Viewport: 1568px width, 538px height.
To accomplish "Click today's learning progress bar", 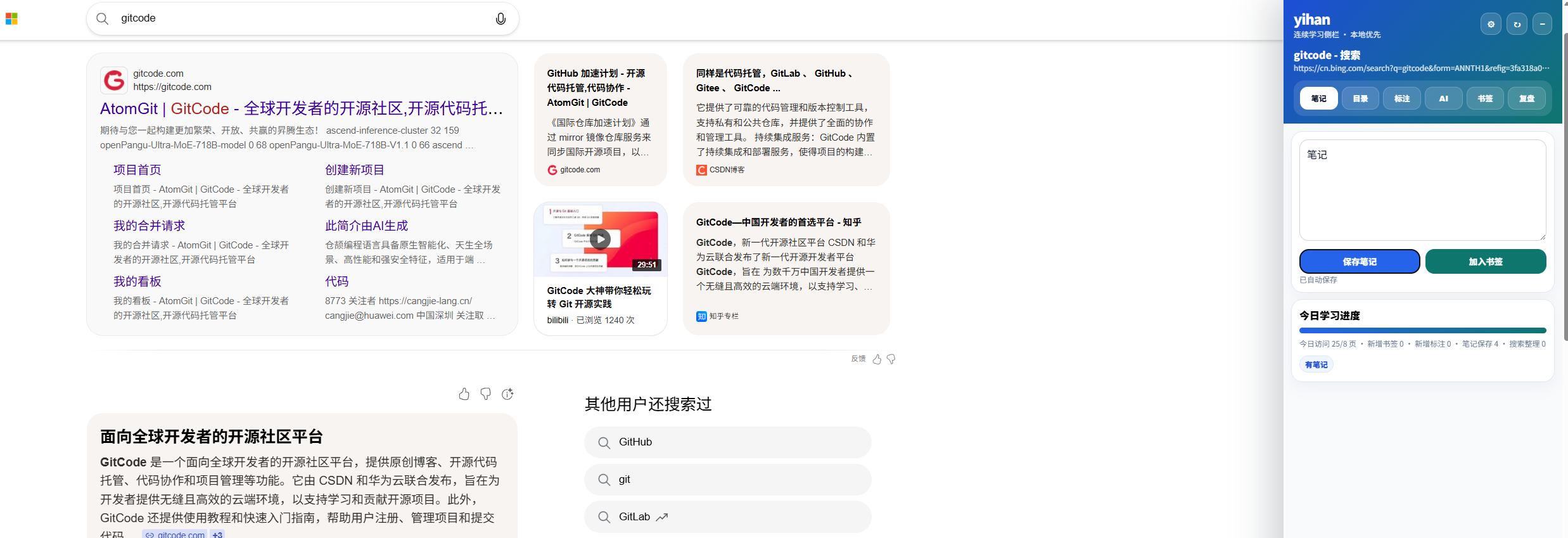I will 1422,330.
